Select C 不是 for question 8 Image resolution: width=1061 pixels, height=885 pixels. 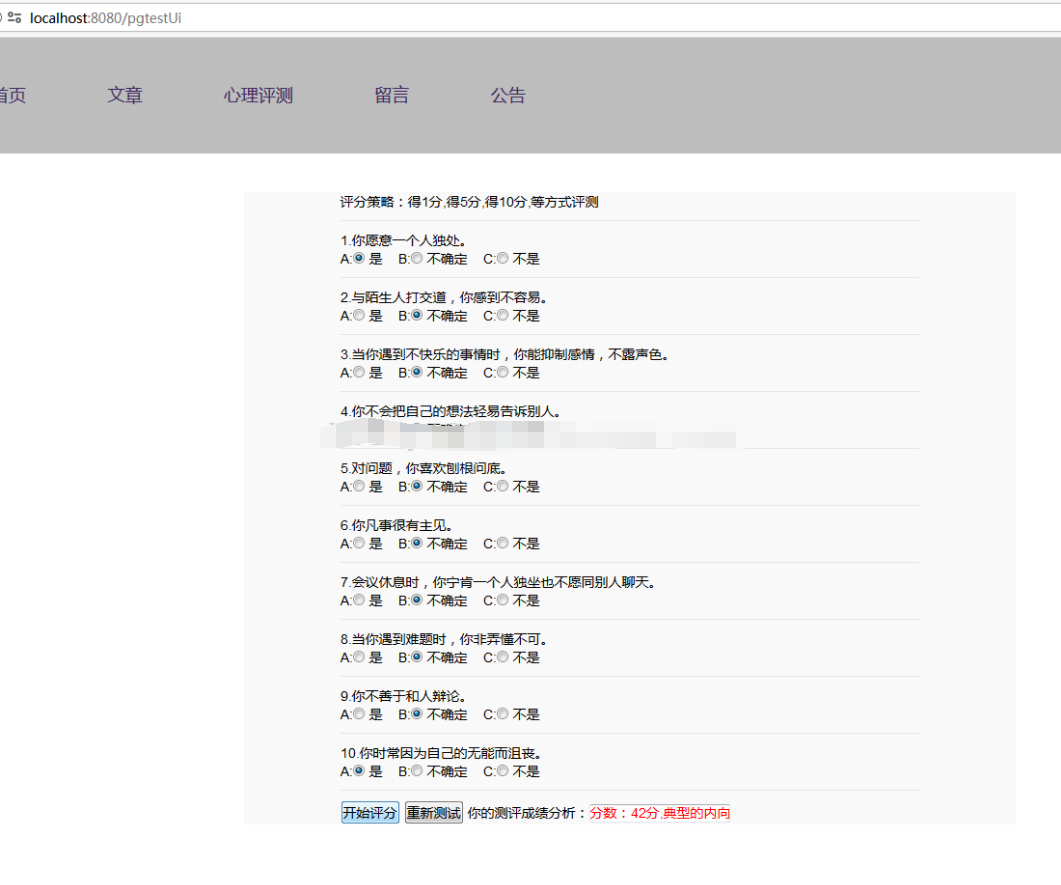[503, 657]
